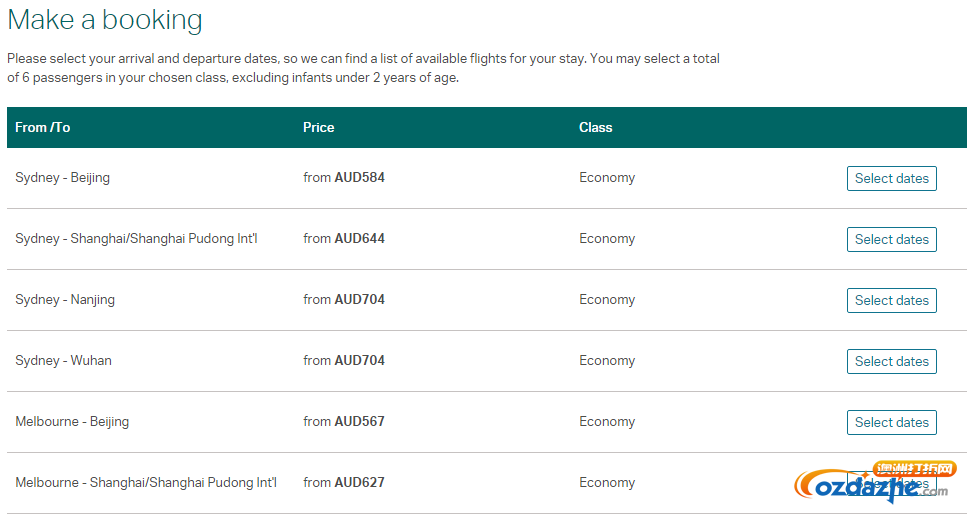Screen dimensions: 979x516
Task: Select dates for Sydney - Beijing flight
Action: (x=892, y=178)
